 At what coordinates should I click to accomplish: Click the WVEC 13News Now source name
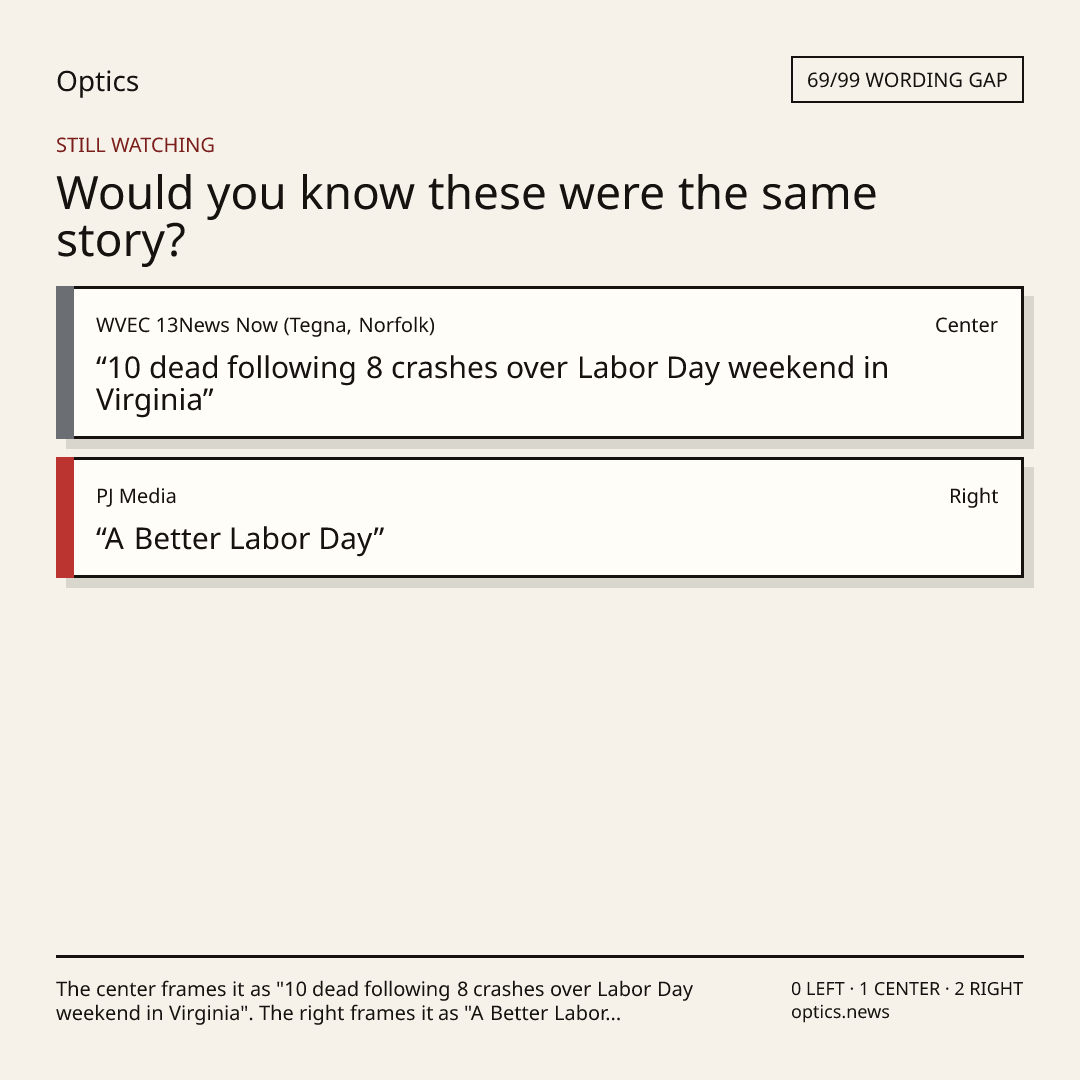[x=265, y=325]
